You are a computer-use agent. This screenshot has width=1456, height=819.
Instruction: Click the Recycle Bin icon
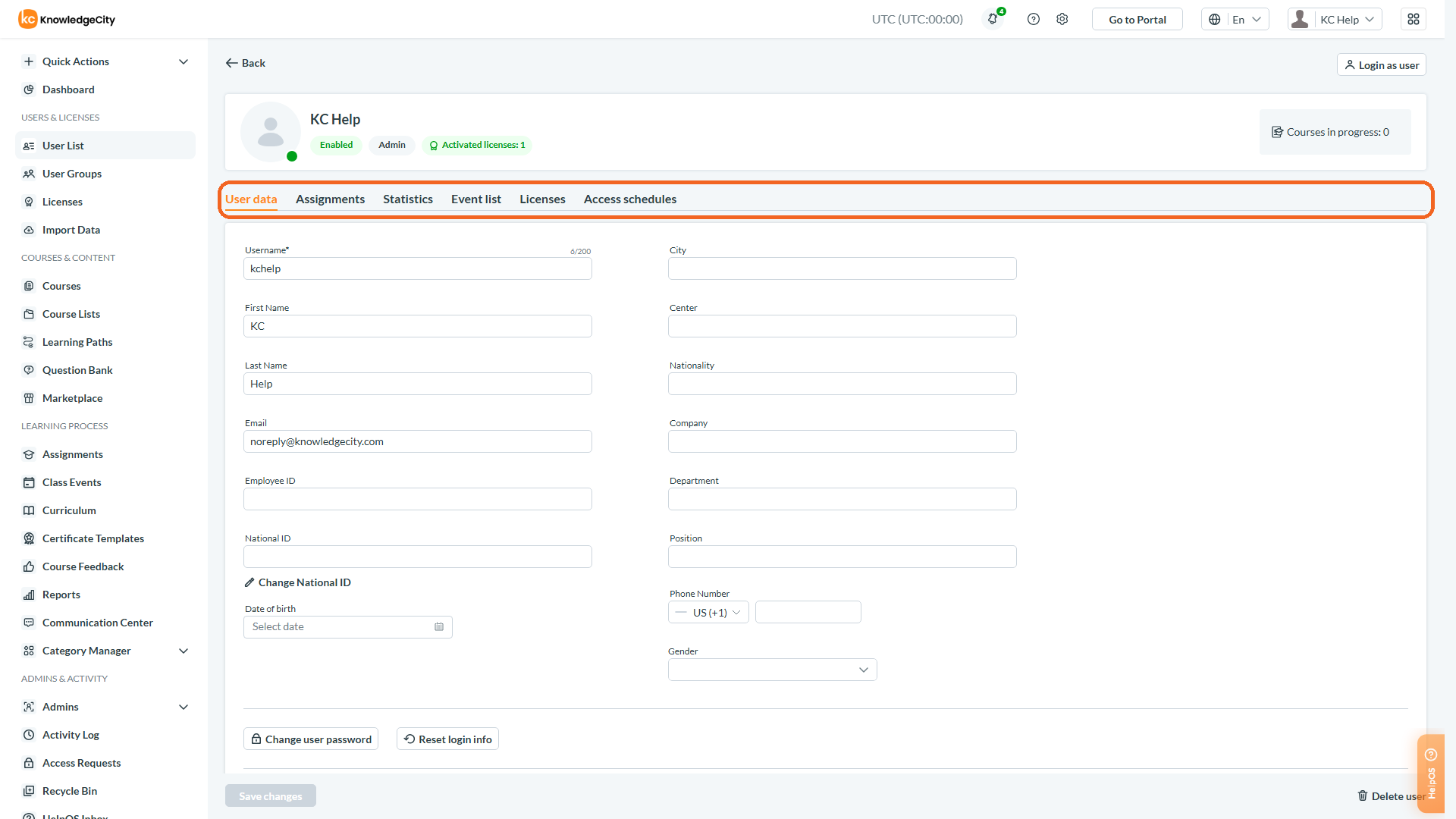pos(29,791)
